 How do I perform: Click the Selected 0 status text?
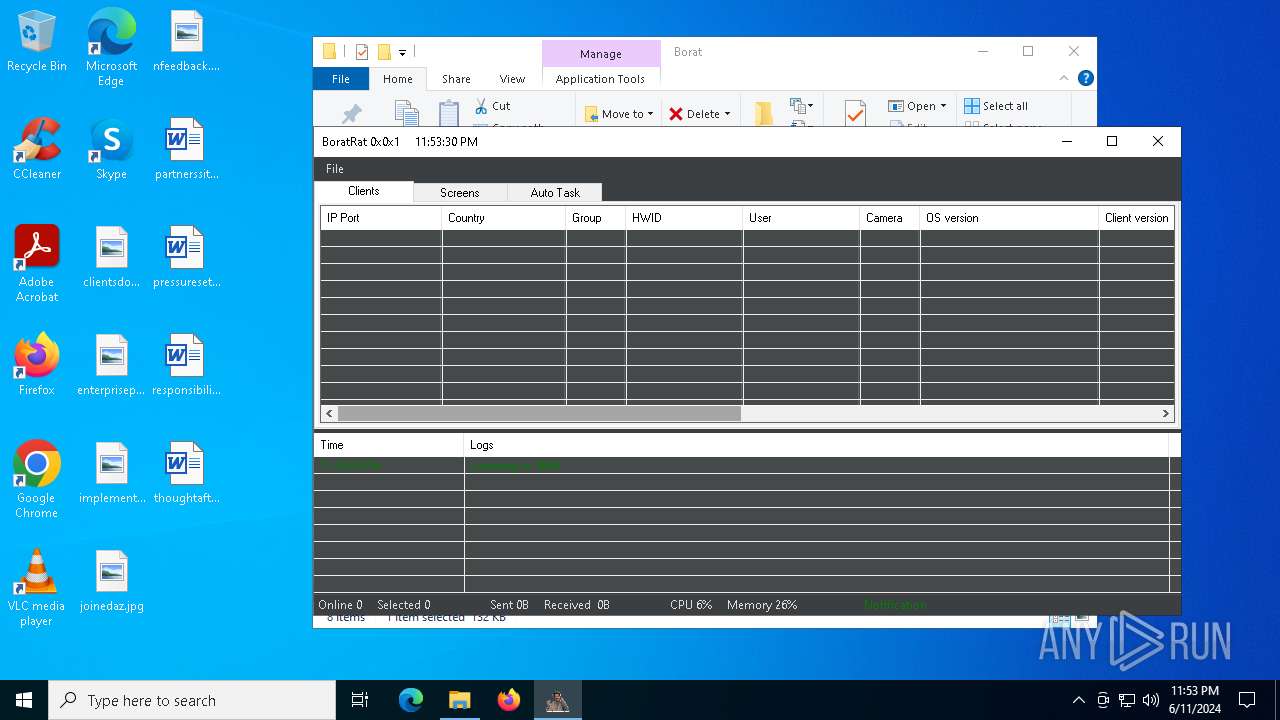(403, 605)
